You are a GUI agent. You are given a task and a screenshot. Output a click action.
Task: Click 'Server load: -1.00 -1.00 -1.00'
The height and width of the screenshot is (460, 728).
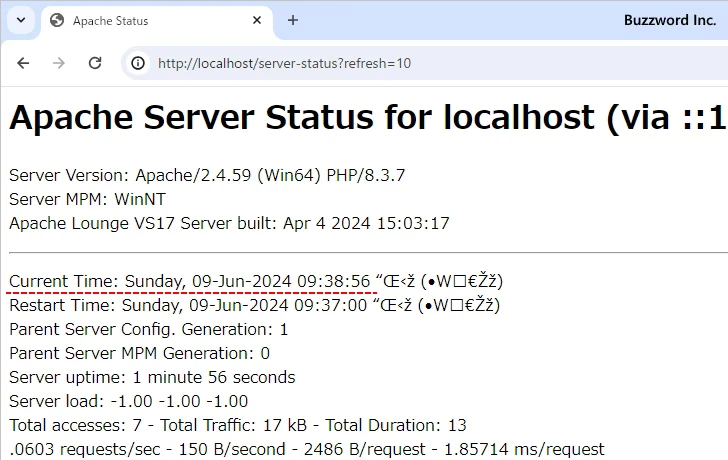click(x=129, y=402)
